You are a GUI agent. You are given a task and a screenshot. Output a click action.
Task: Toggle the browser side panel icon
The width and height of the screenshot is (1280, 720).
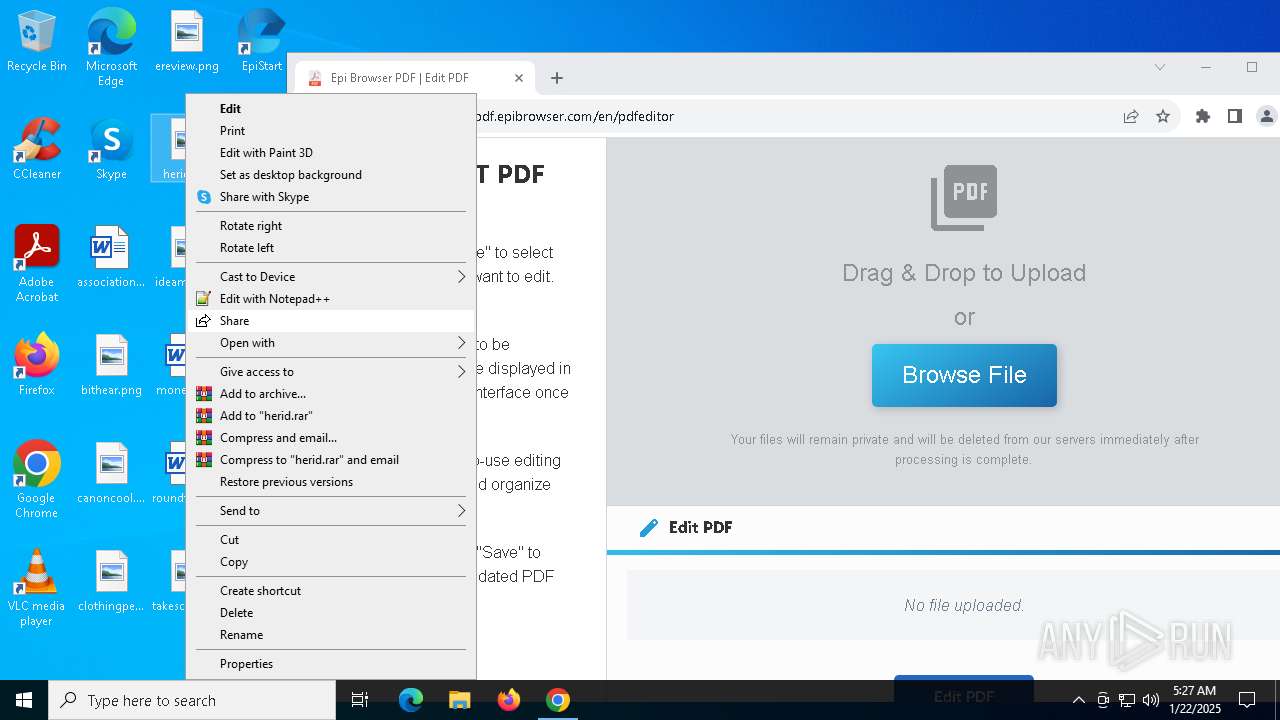[x=1235, y=116]
